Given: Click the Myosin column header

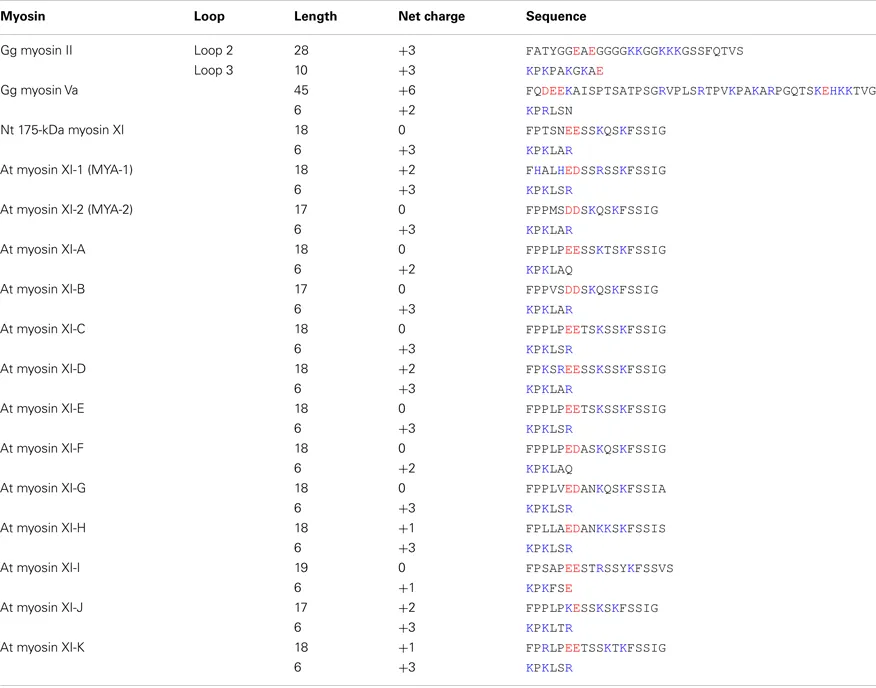Looking at the screenshot, I should 22,16.
